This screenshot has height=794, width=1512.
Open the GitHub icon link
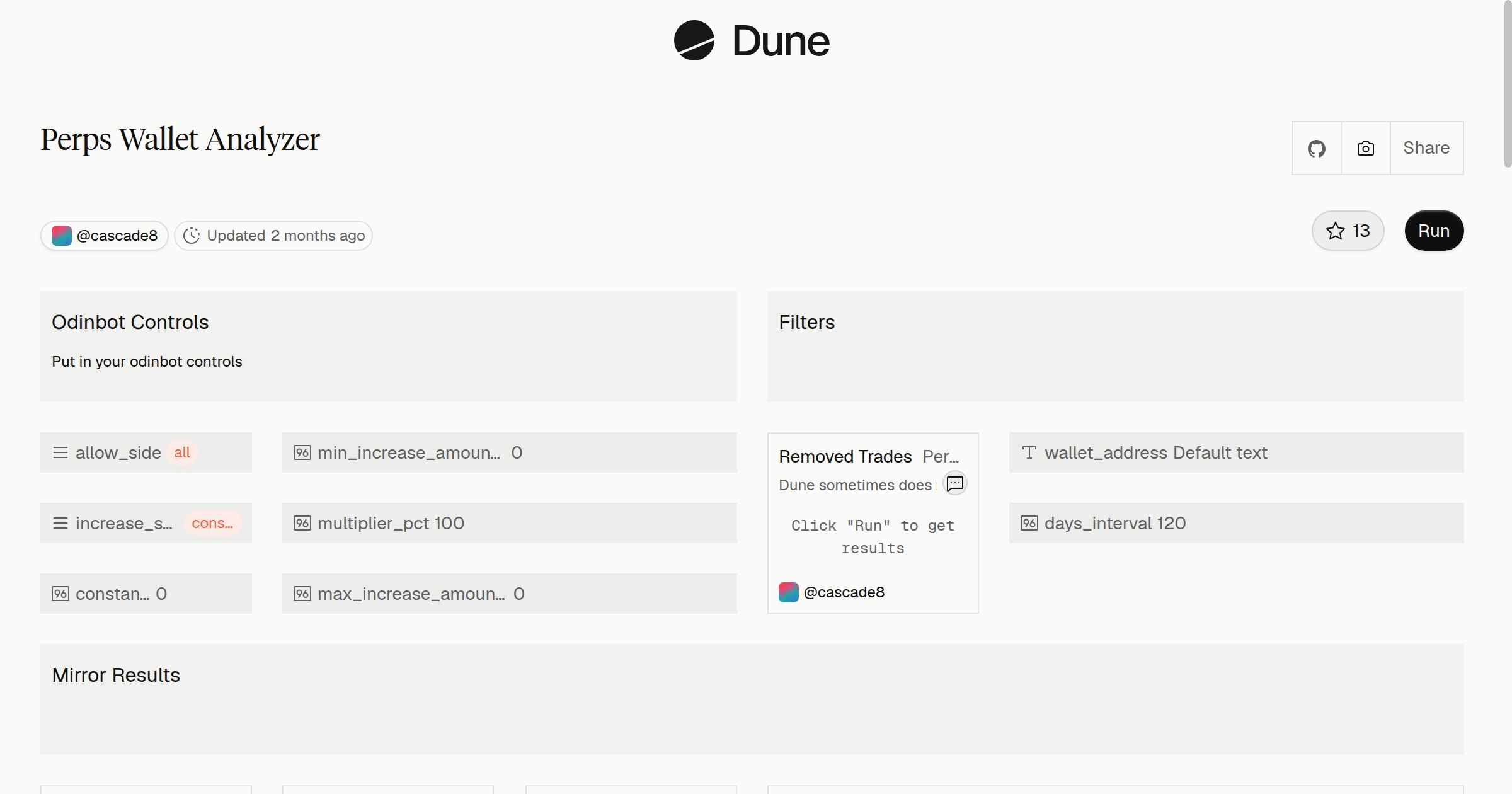pyautogui.click(x=1317, y=149)
